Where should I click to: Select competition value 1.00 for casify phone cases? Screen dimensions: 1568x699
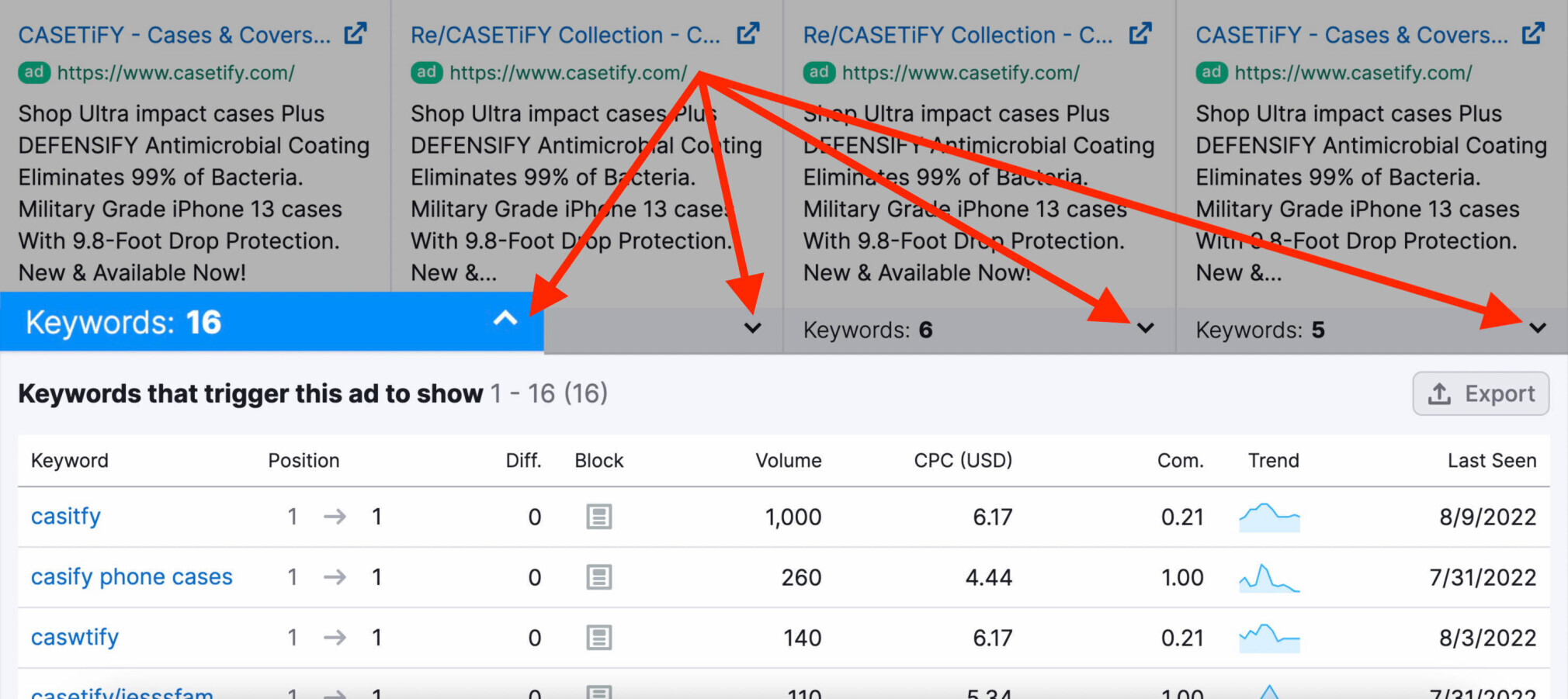point(1182,577)
